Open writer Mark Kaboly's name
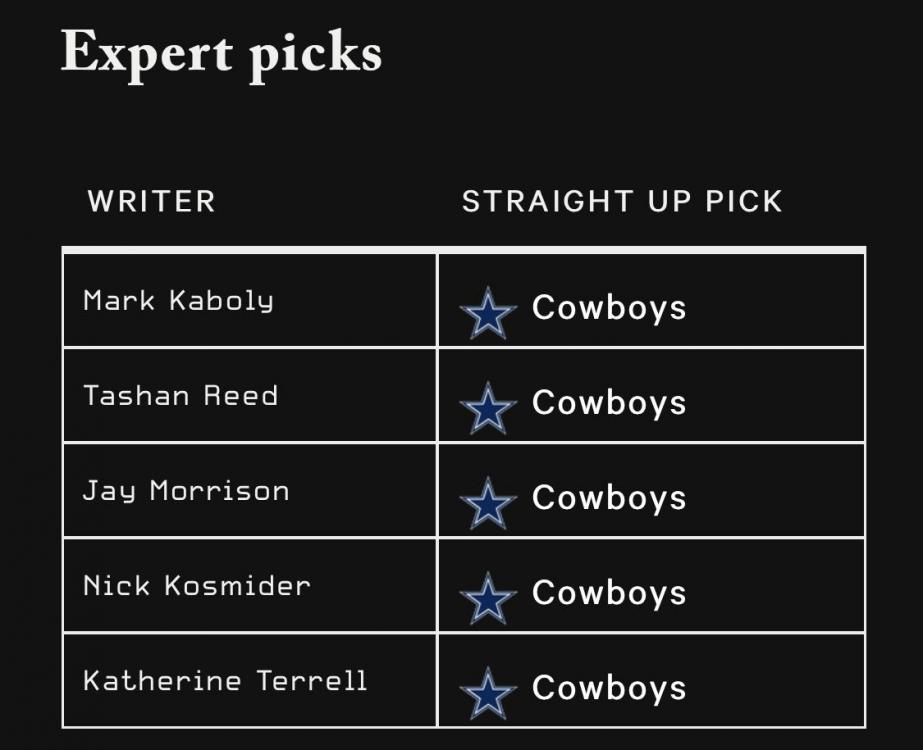Image resolution: width=923 pixels, height=750 pixels. (x=178, y=300)
